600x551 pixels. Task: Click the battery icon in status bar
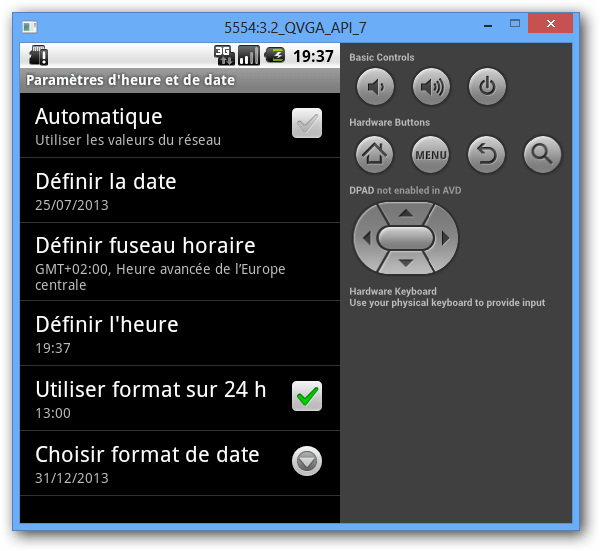(x=275, y=56)
